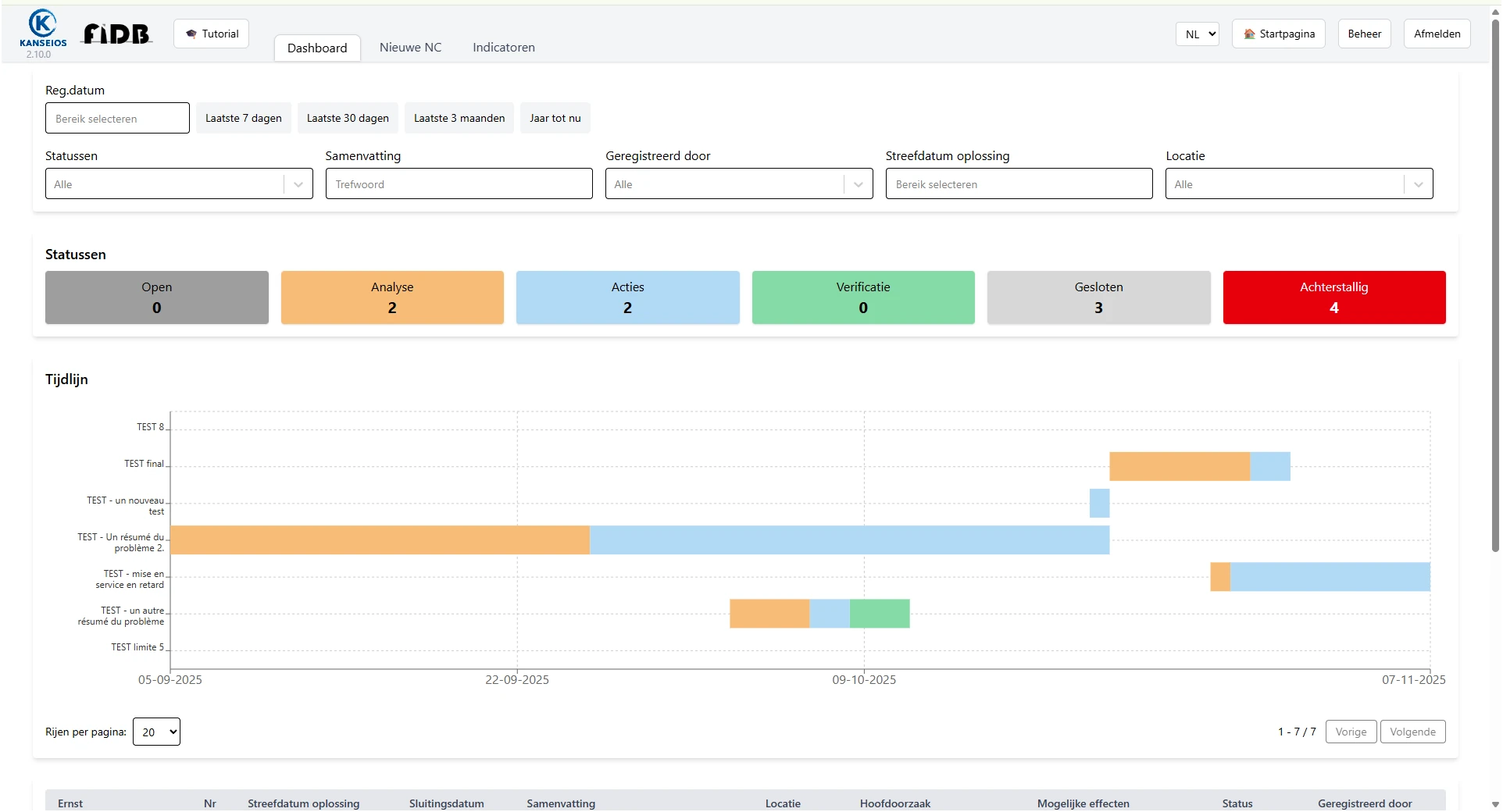Open the 'Rijen per pagina' selector
1503x812 pixels.
(155, 732)
